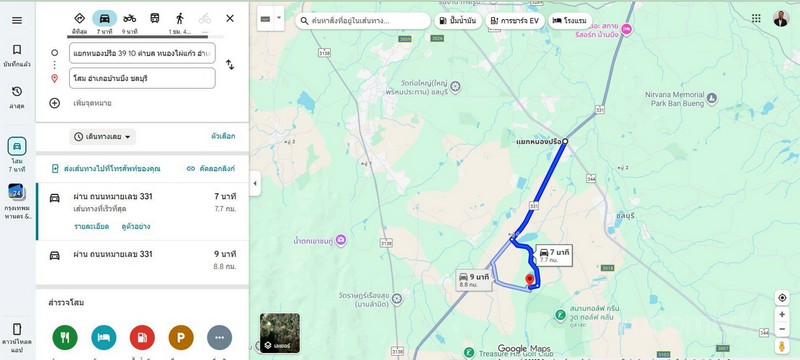The width and height of the screenshot is (800, 360).
Task: Select walking travel mode icon
Action: click(180, 18)
